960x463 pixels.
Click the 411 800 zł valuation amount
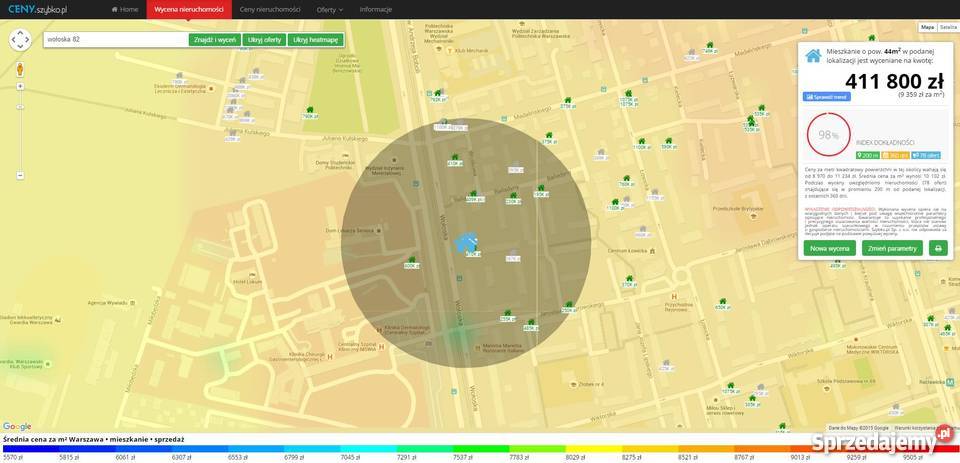point(894,81)
